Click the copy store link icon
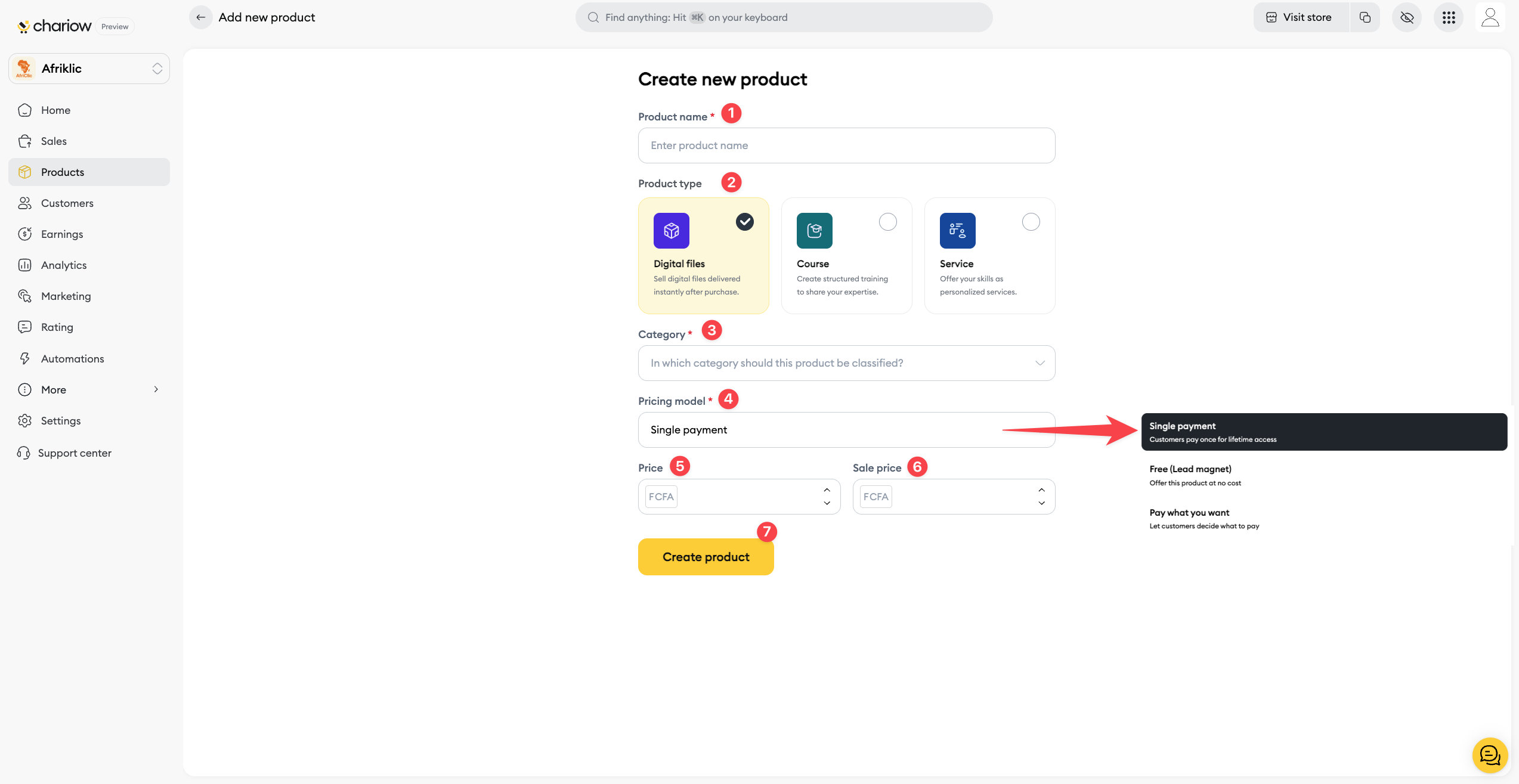This screenshot has height=784, width=1519. click(1365, 17)
